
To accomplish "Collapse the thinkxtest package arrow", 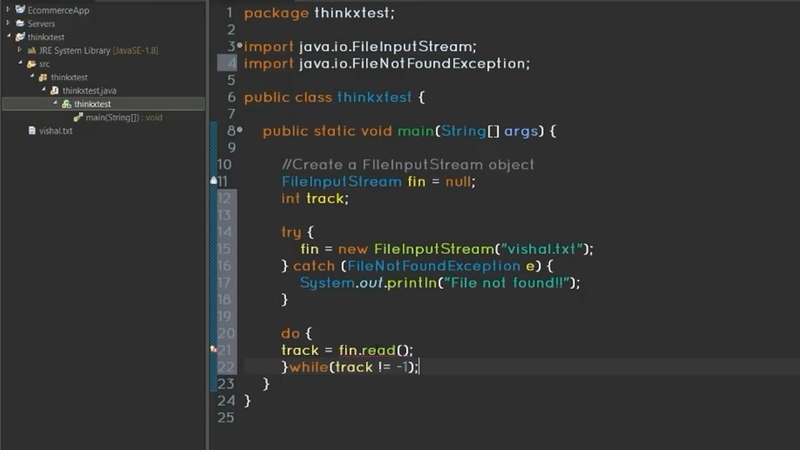I will (x=32, y=76).
